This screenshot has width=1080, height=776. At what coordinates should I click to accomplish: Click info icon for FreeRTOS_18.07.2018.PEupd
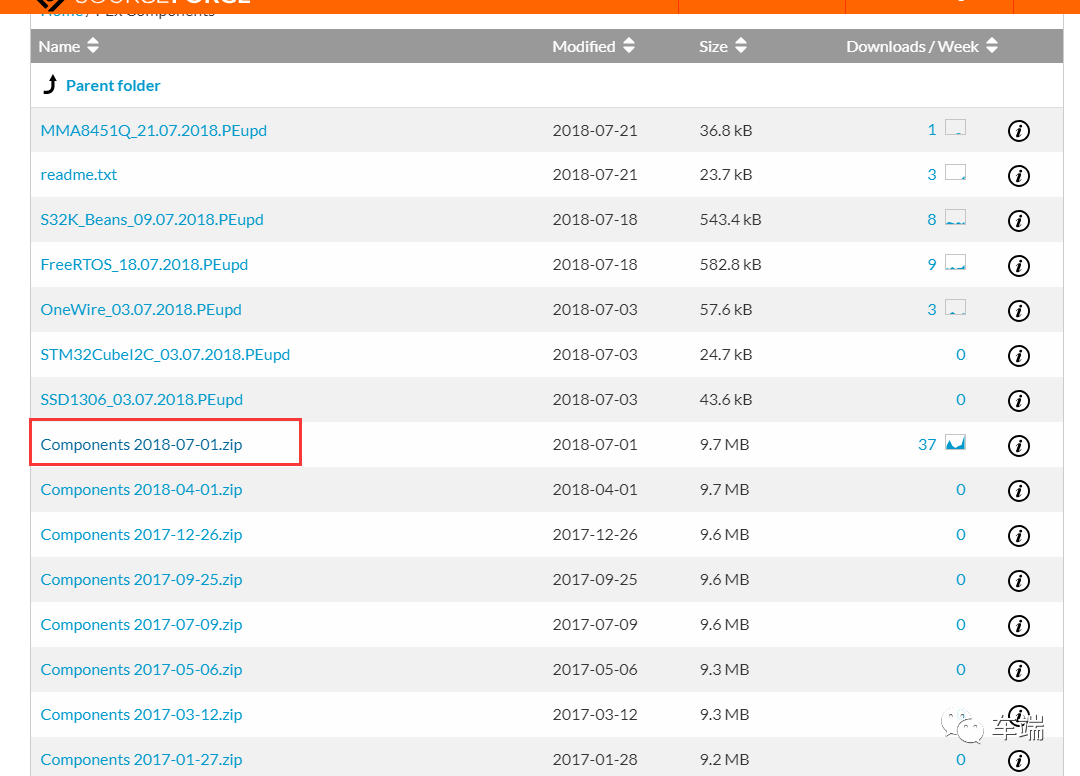click(1018, 266)
